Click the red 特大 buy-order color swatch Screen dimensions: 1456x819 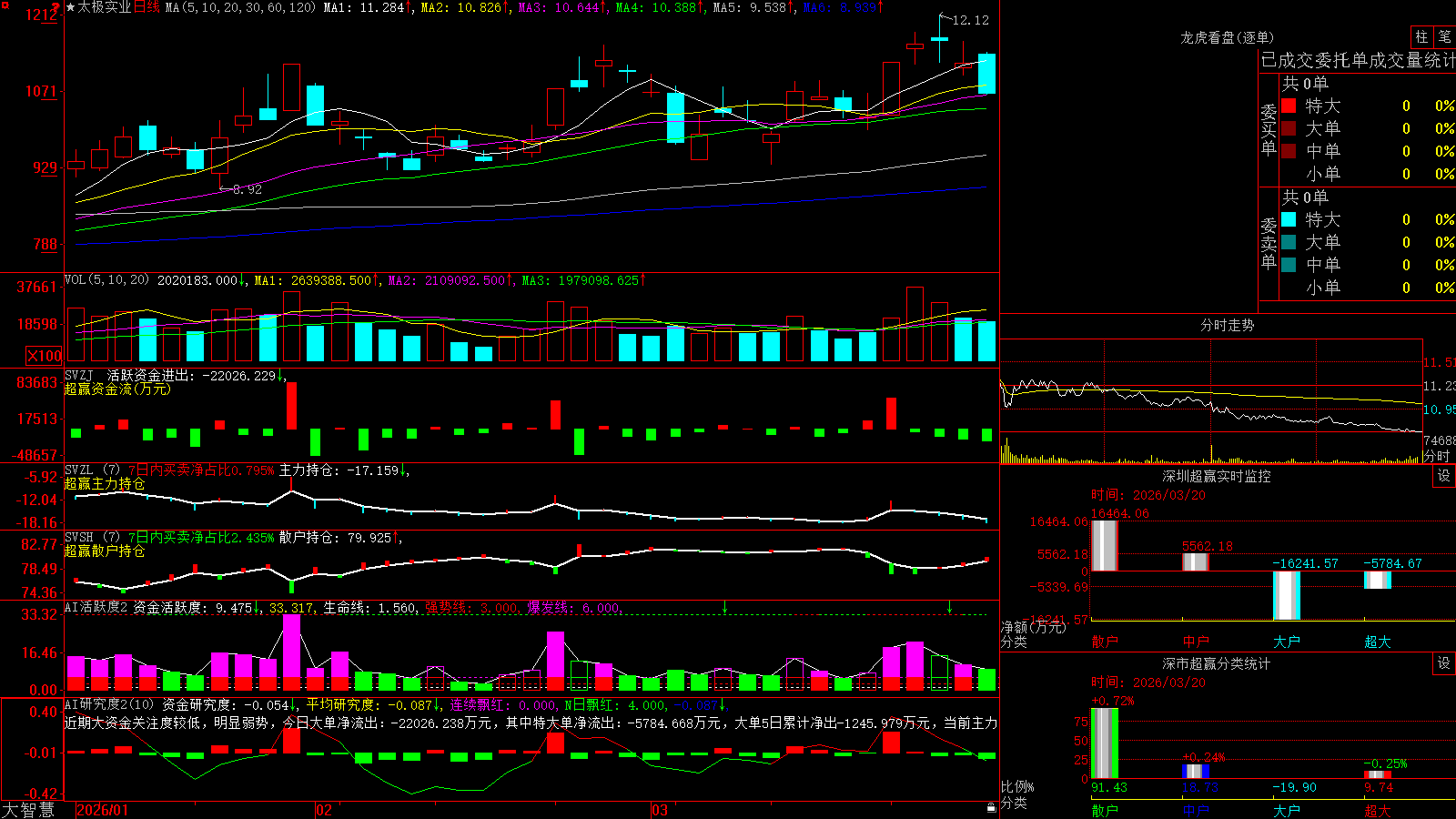[1289, 106]
